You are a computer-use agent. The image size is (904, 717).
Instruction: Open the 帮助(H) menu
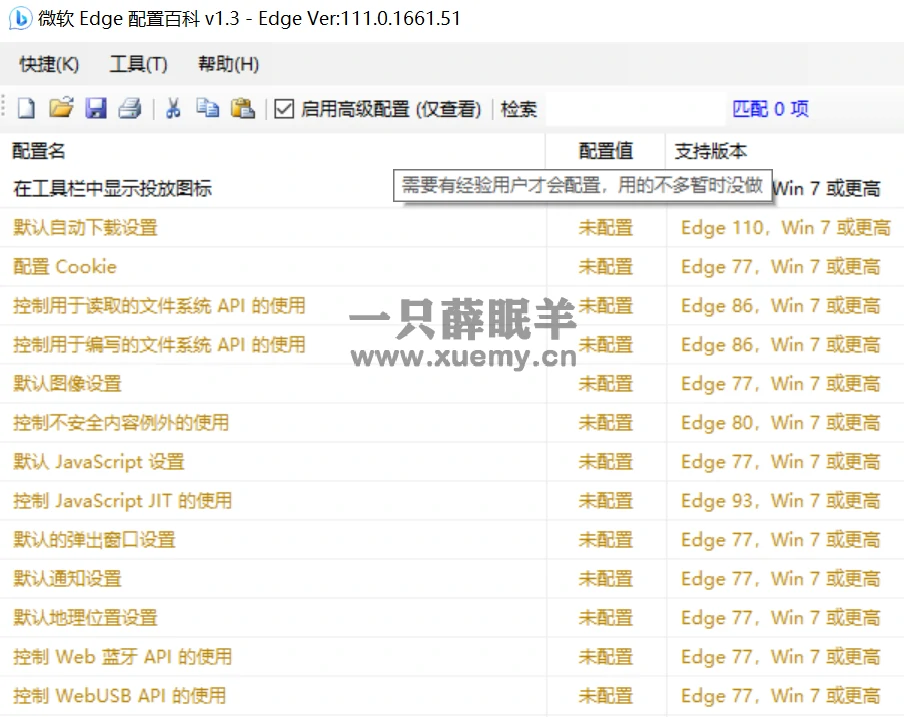click(228, 64)
